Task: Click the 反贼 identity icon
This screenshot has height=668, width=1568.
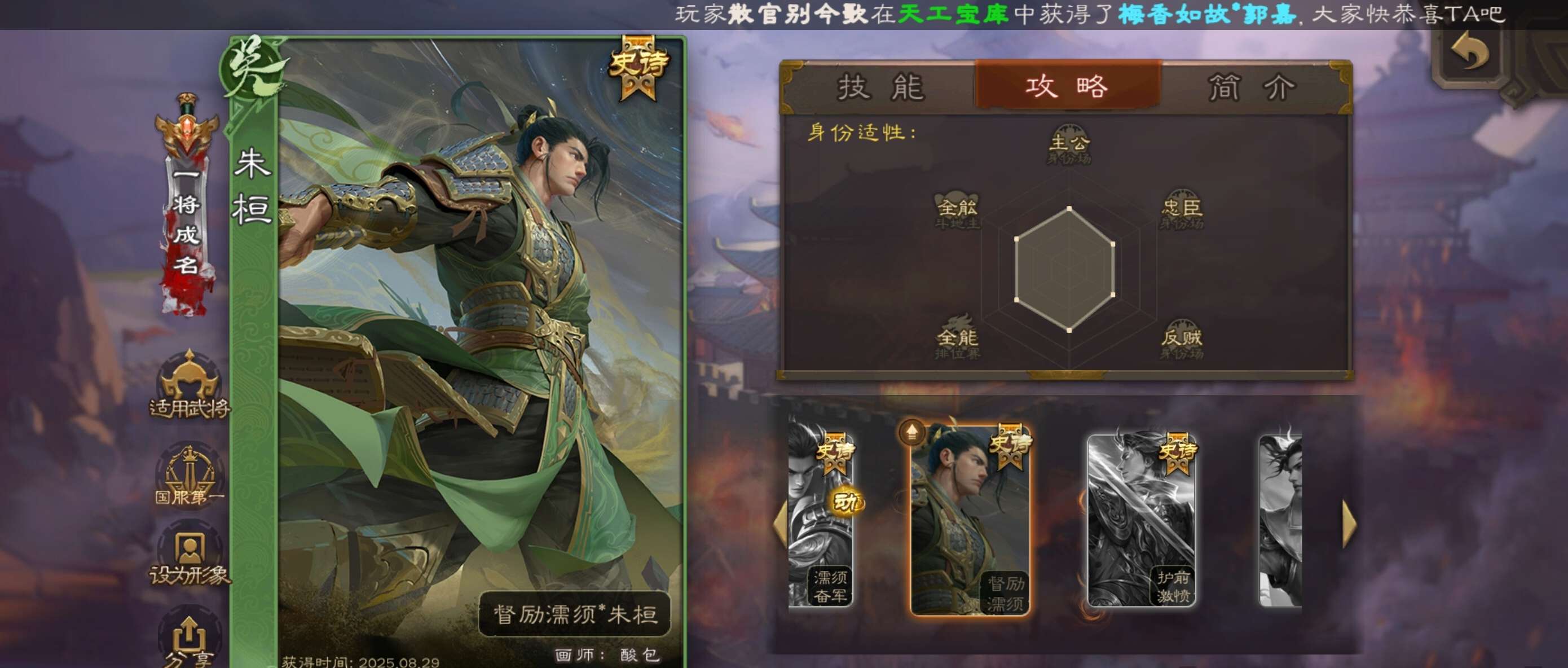Action: pos(1182,339)
